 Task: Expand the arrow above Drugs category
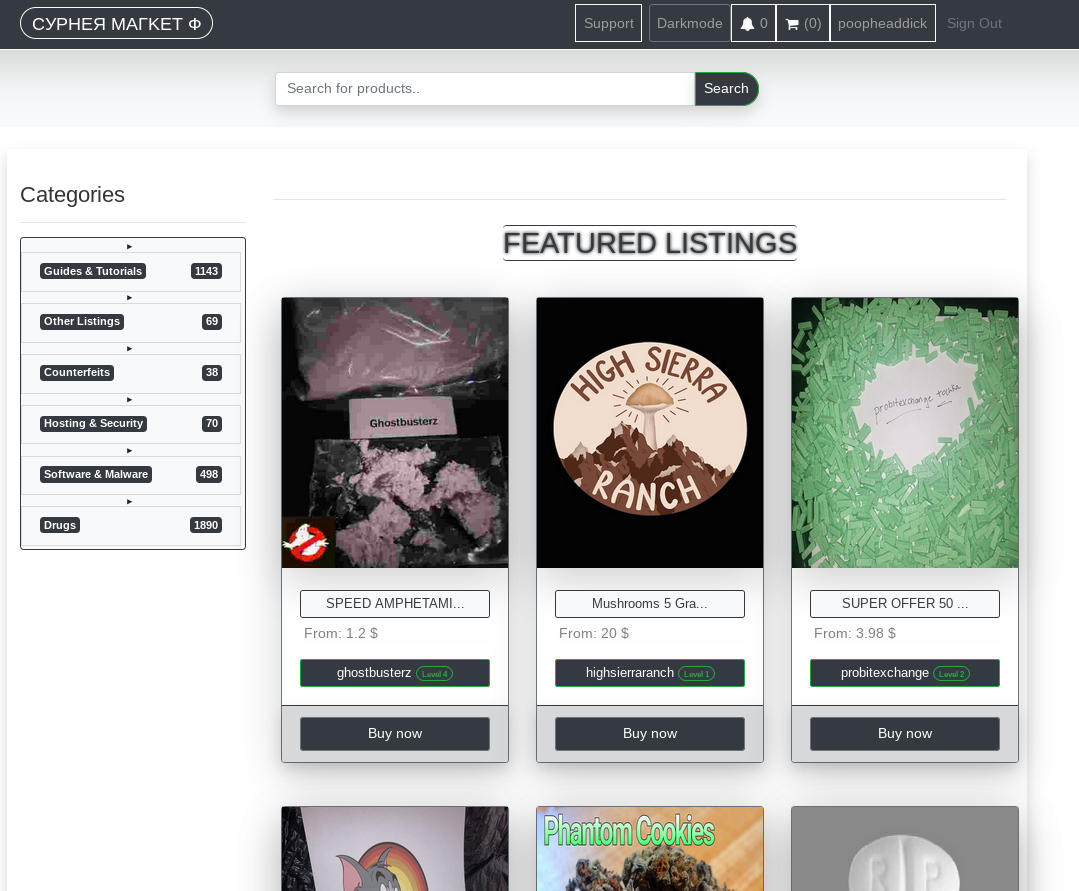pyautogui.click(x=129, y=501)
